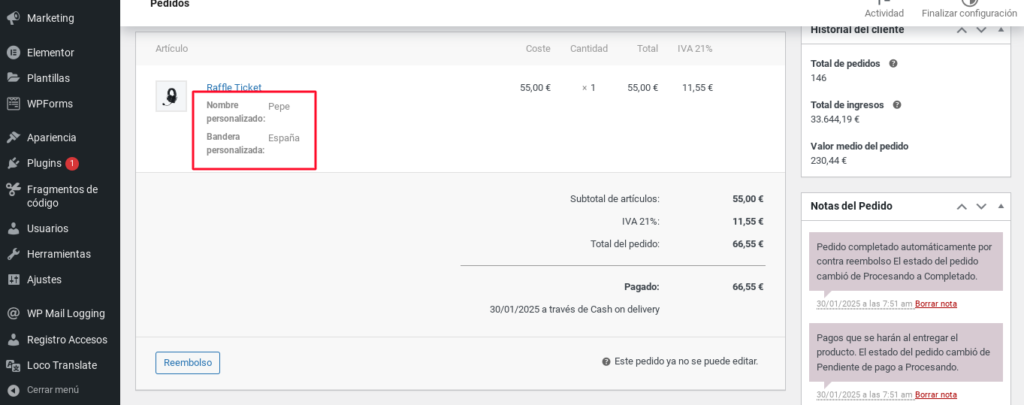Viewport: 1024px width, 405px height.
Task: Click the Cantidad column header
Action: 588,48
